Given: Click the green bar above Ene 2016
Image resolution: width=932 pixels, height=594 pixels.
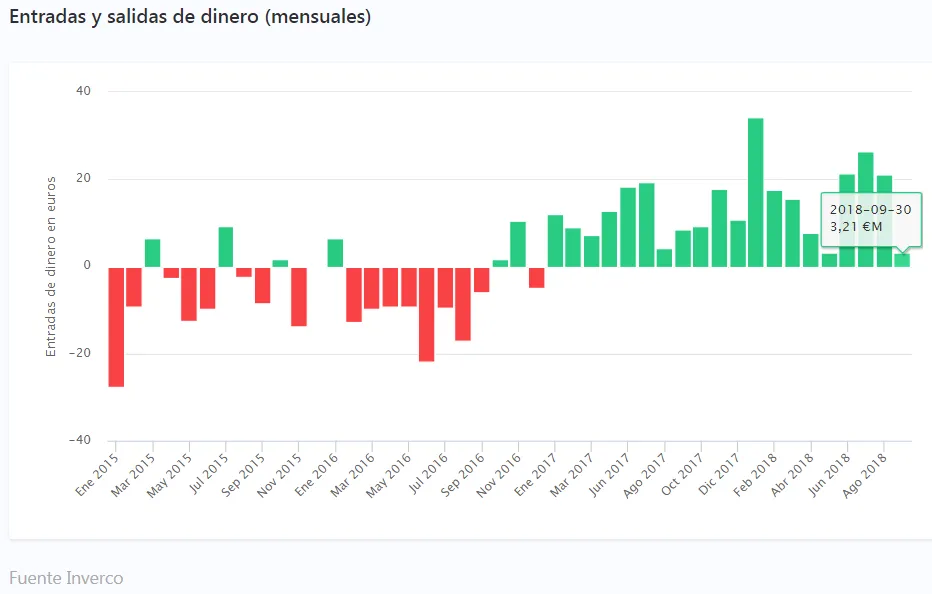Looking at the screenshot, I should (x=335, y=253).
